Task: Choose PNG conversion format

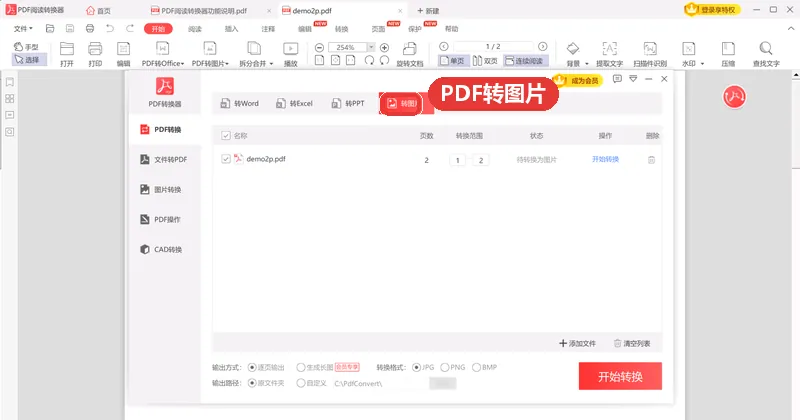Action: pyautogui.click(x=445, y=367)
